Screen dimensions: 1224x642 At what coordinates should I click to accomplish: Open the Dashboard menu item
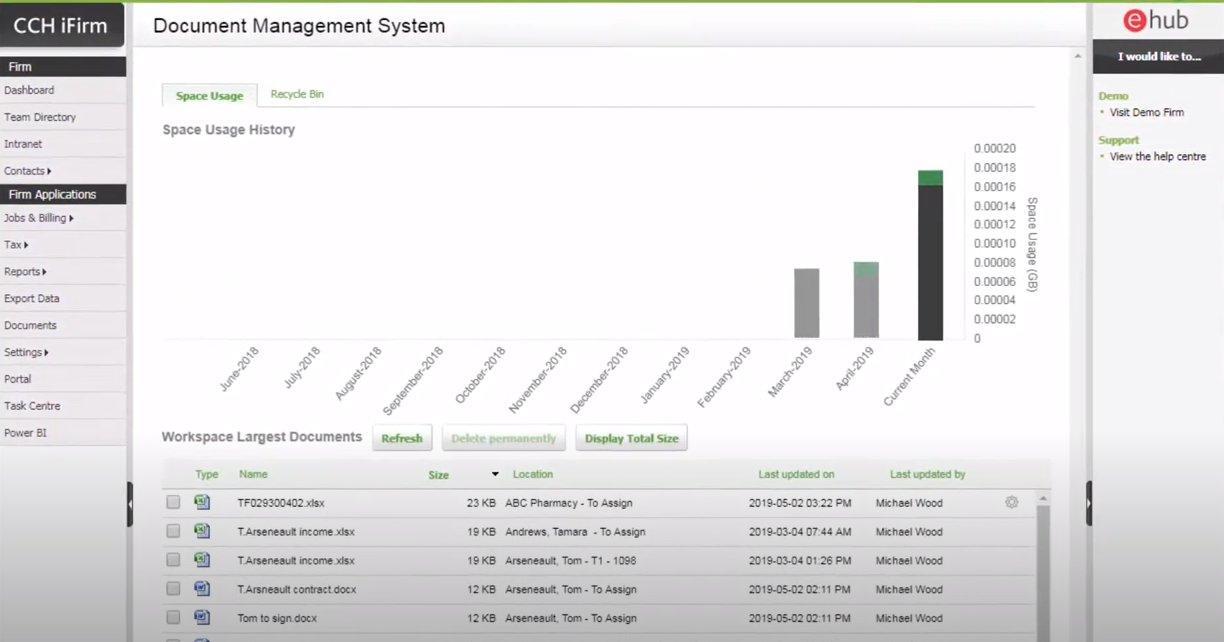coord(29,90)
